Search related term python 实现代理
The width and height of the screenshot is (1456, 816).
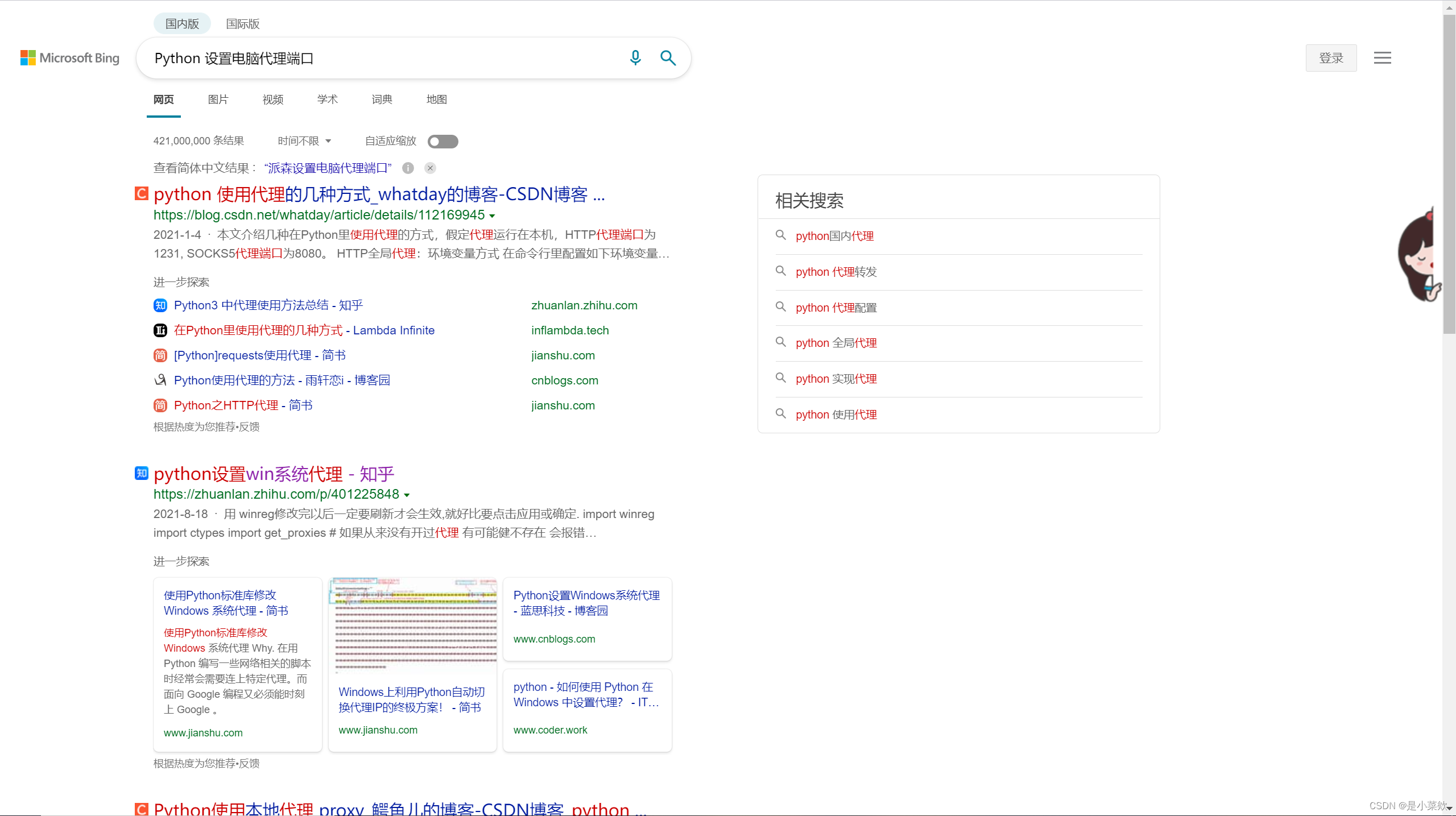coord(836,379)
